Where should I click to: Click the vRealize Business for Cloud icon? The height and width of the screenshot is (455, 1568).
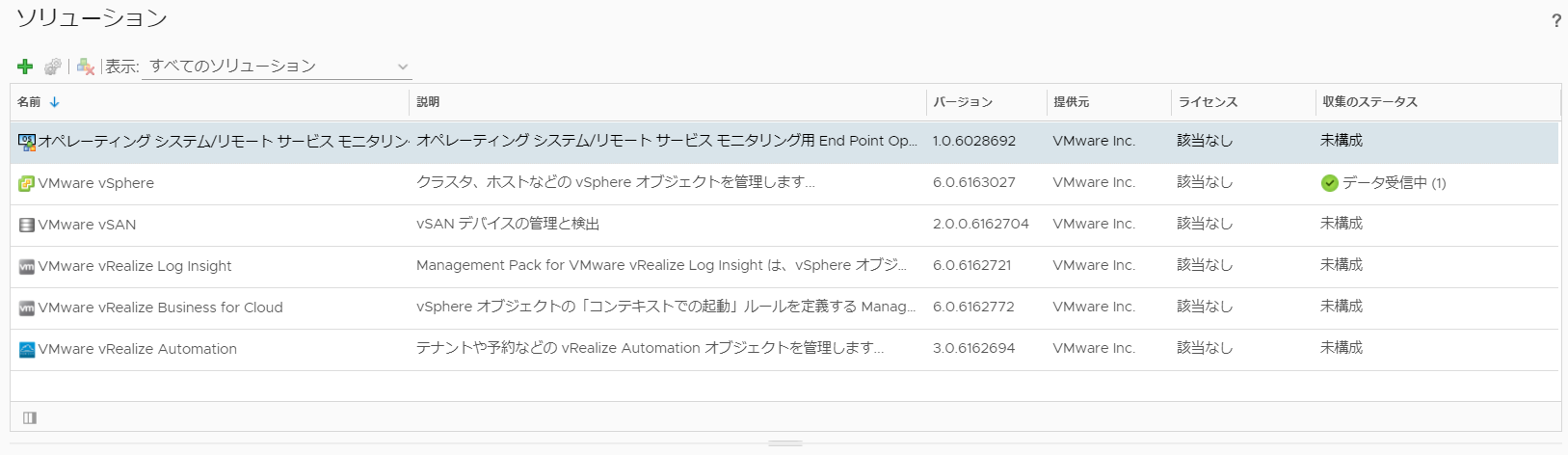(x=27, y=308)
